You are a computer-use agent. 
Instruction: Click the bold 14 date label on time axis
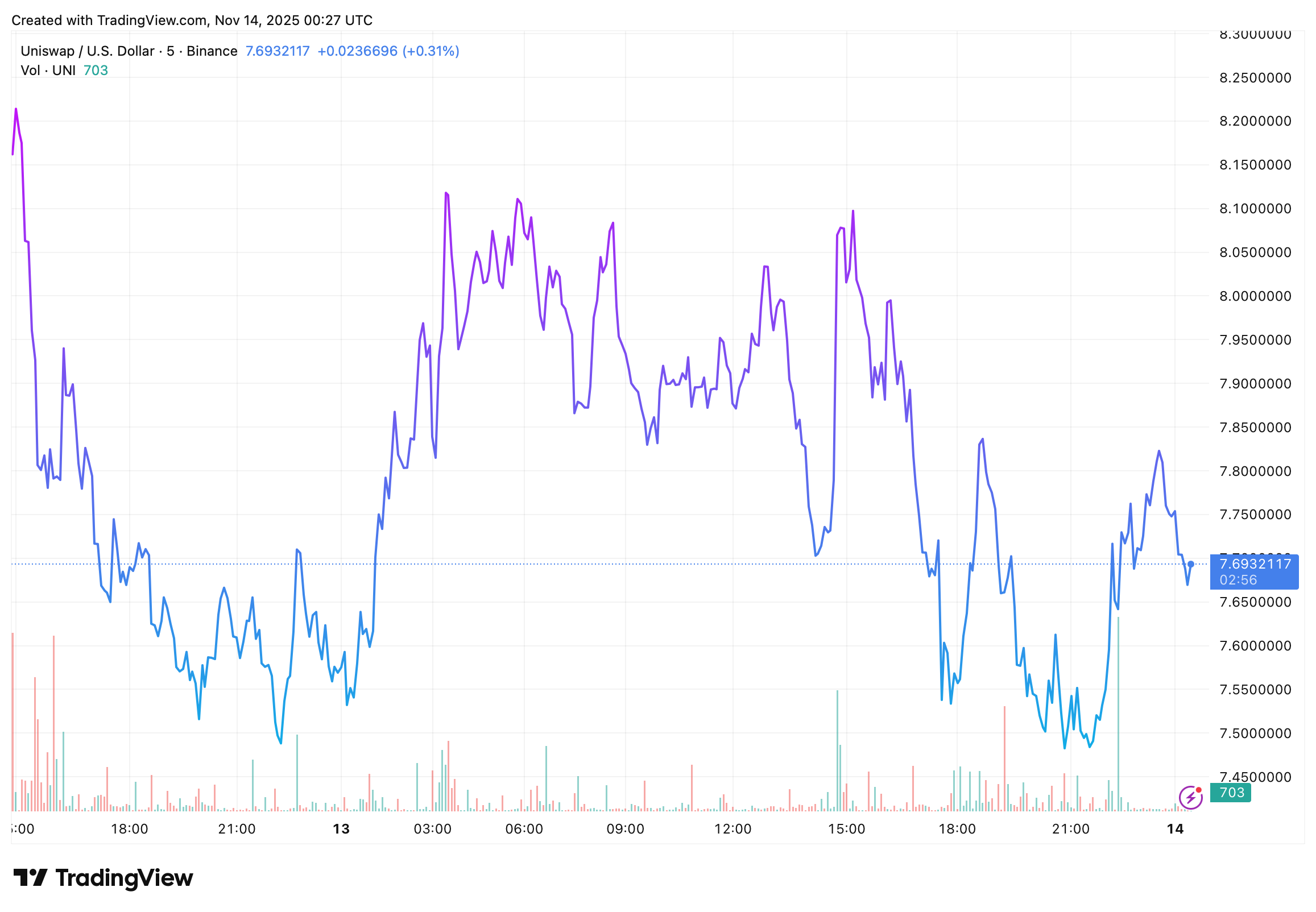(x=1175, y=828)
